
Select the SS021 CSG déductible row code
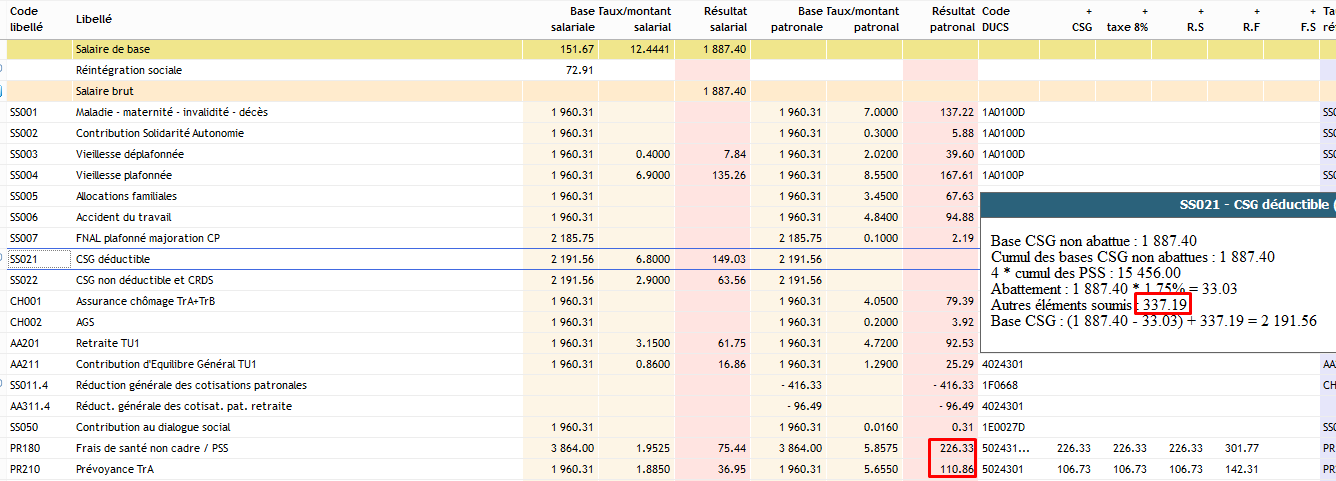[23, 259]
